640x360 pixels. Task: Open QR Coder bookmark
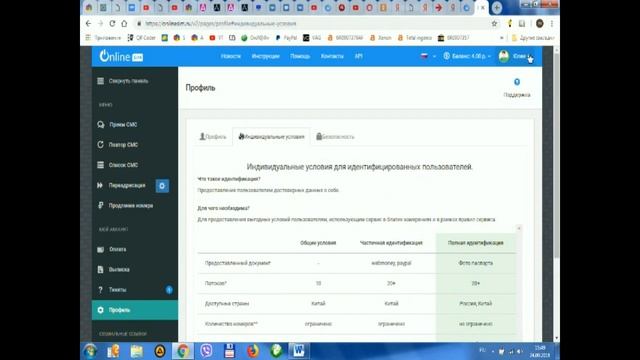(141, 38)
